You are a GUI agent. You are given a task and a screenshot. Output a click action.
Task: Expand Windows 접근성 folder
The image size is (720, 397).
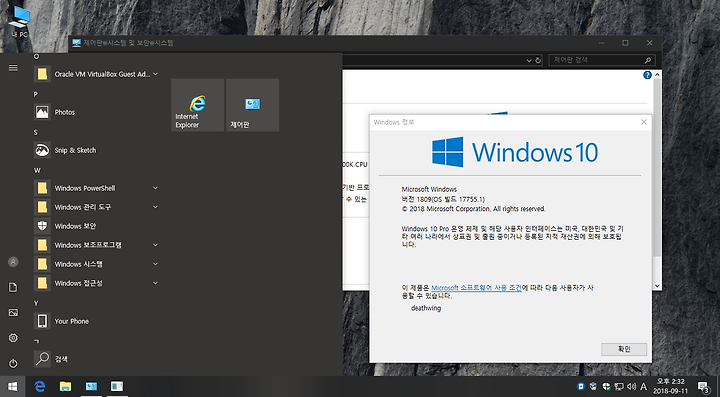pyautogui.click(x=155, y=283)
